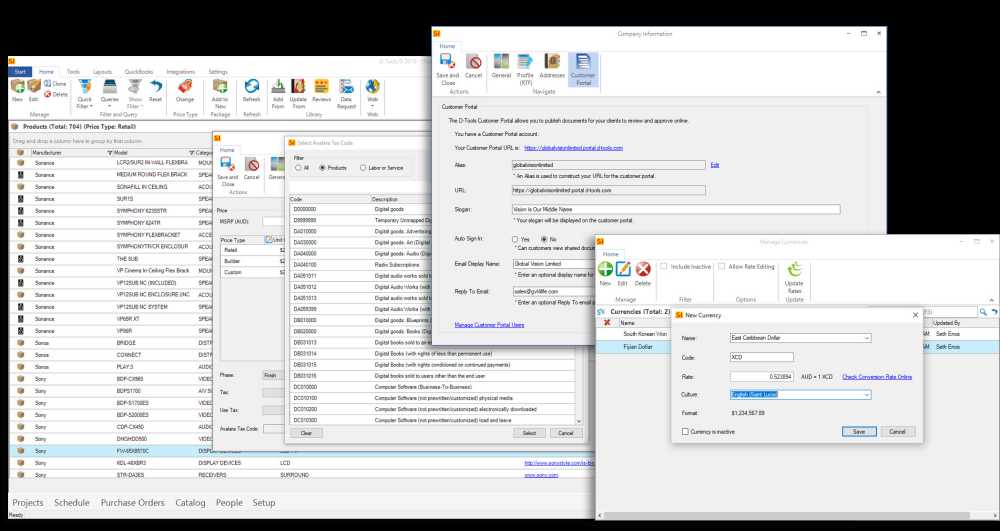This screenshot has height=531, width=1000.
Task: Click the search magnifier in Manage Currencies
Action: [983, 312]
